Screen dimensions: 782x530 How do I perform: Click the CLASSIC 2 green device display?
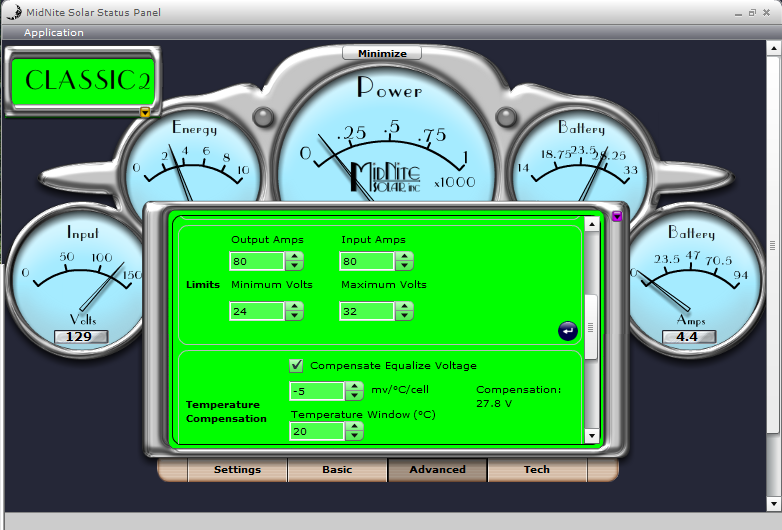[x=83, y=81]
